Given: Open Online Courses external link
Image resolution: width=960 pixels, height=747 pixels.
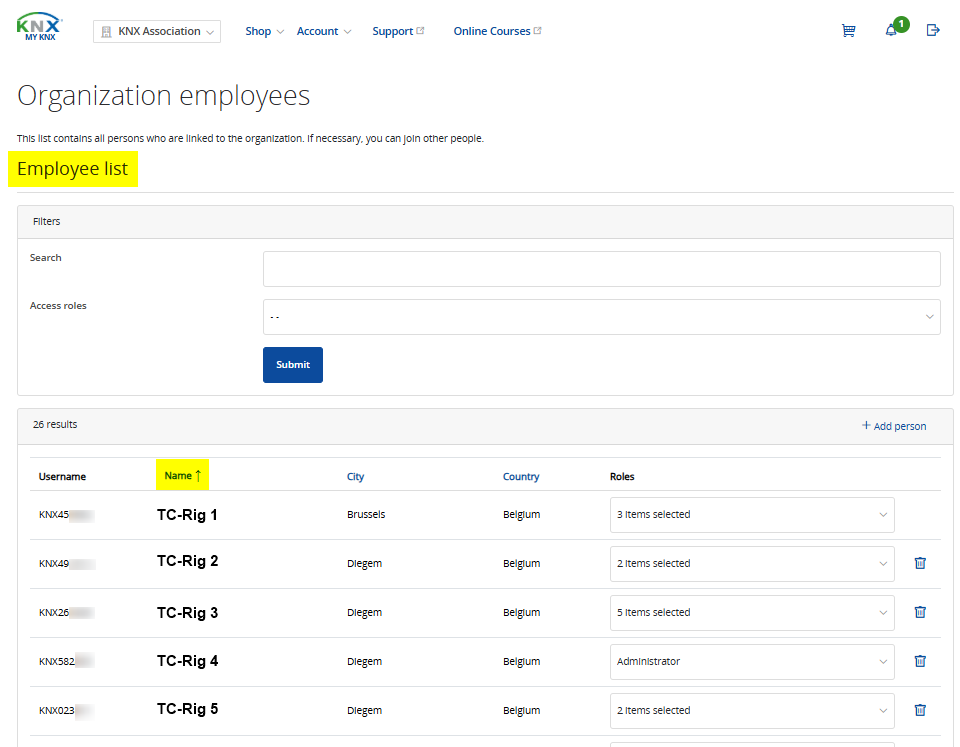Looking at the screenshot, I should (497, 31).
